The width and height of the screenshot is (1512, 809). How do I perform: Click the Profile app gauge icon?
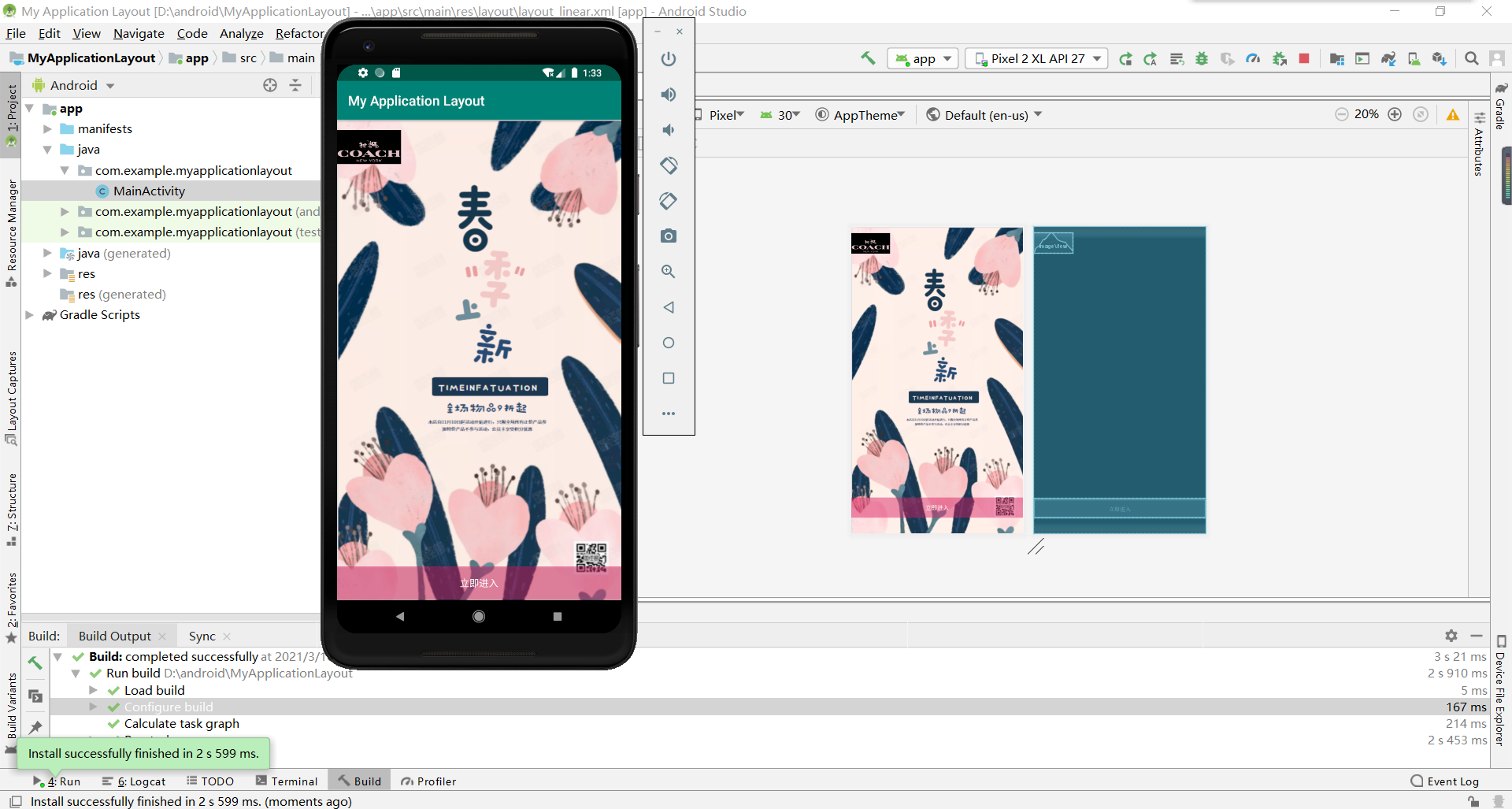(x=1253, y=58)
